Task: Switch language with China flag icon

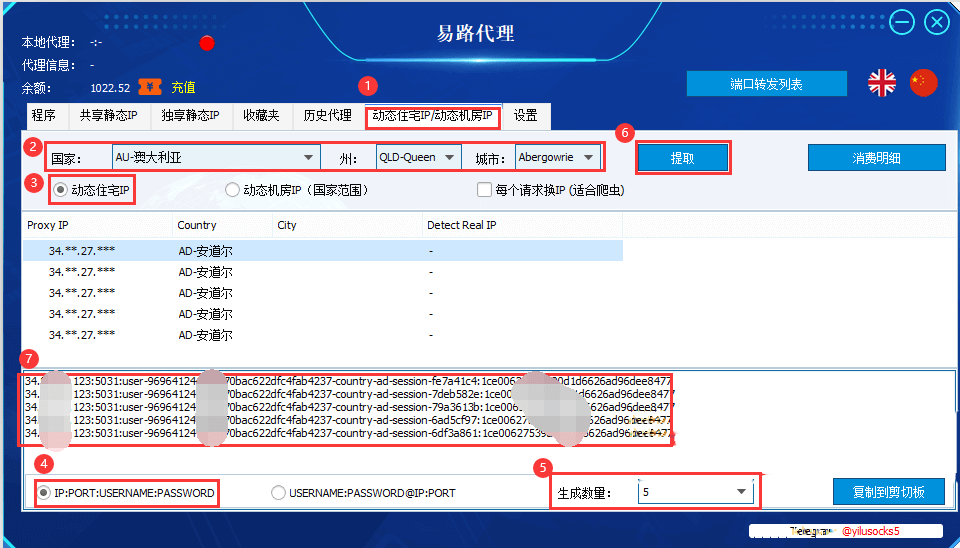Action: coord(923,83)
